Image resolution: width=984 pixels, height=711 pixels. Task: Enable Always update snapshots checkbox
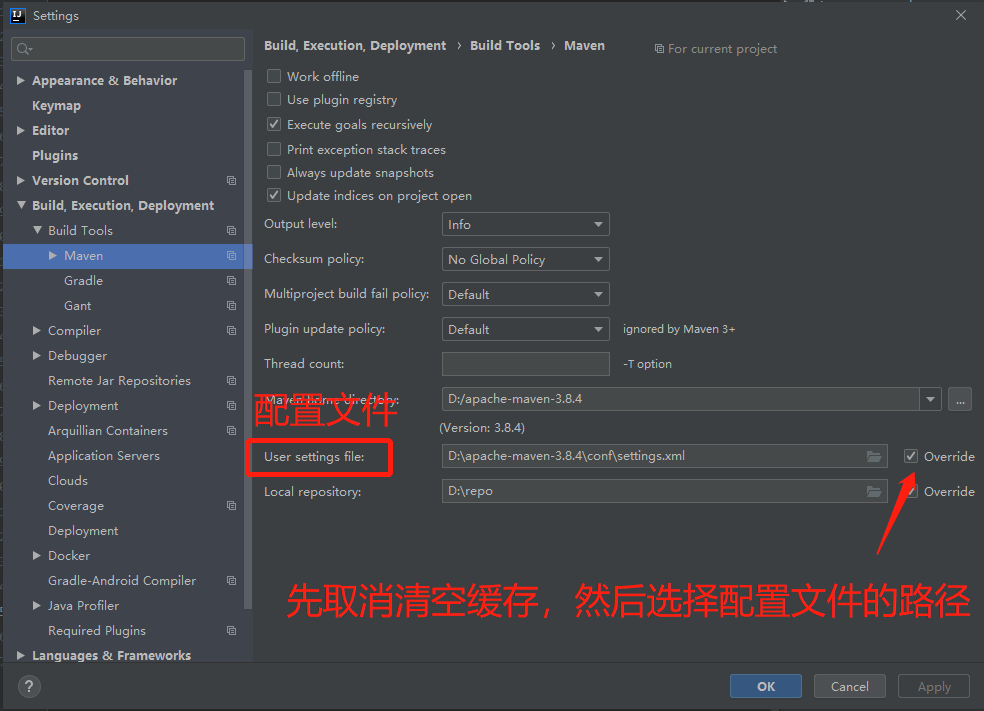click(274, 172)
